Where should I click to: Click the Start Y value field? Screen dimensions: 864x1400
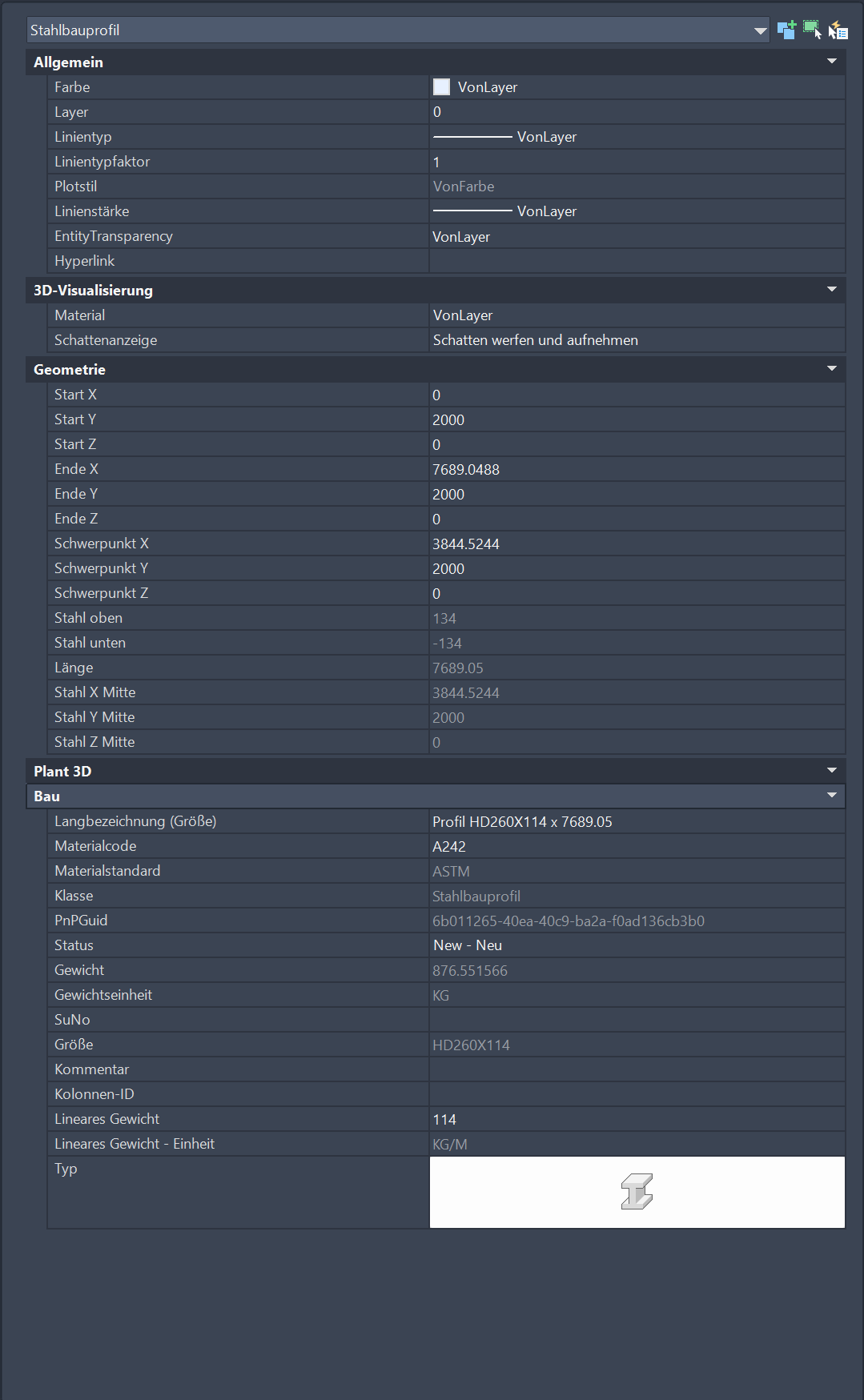[x=637, y=420]
